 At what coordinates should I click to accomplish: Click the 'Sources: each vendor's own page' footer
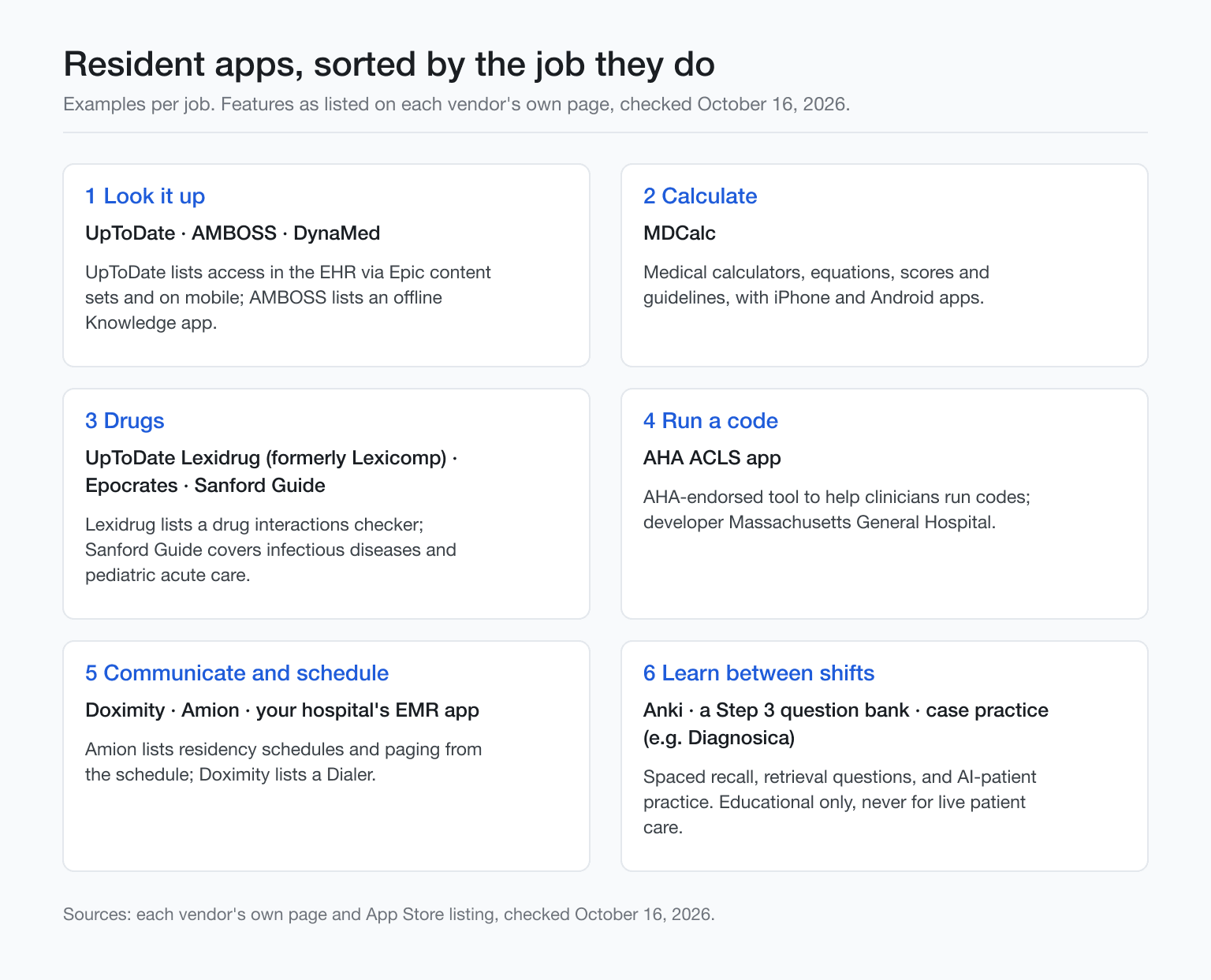click(389, 915)
